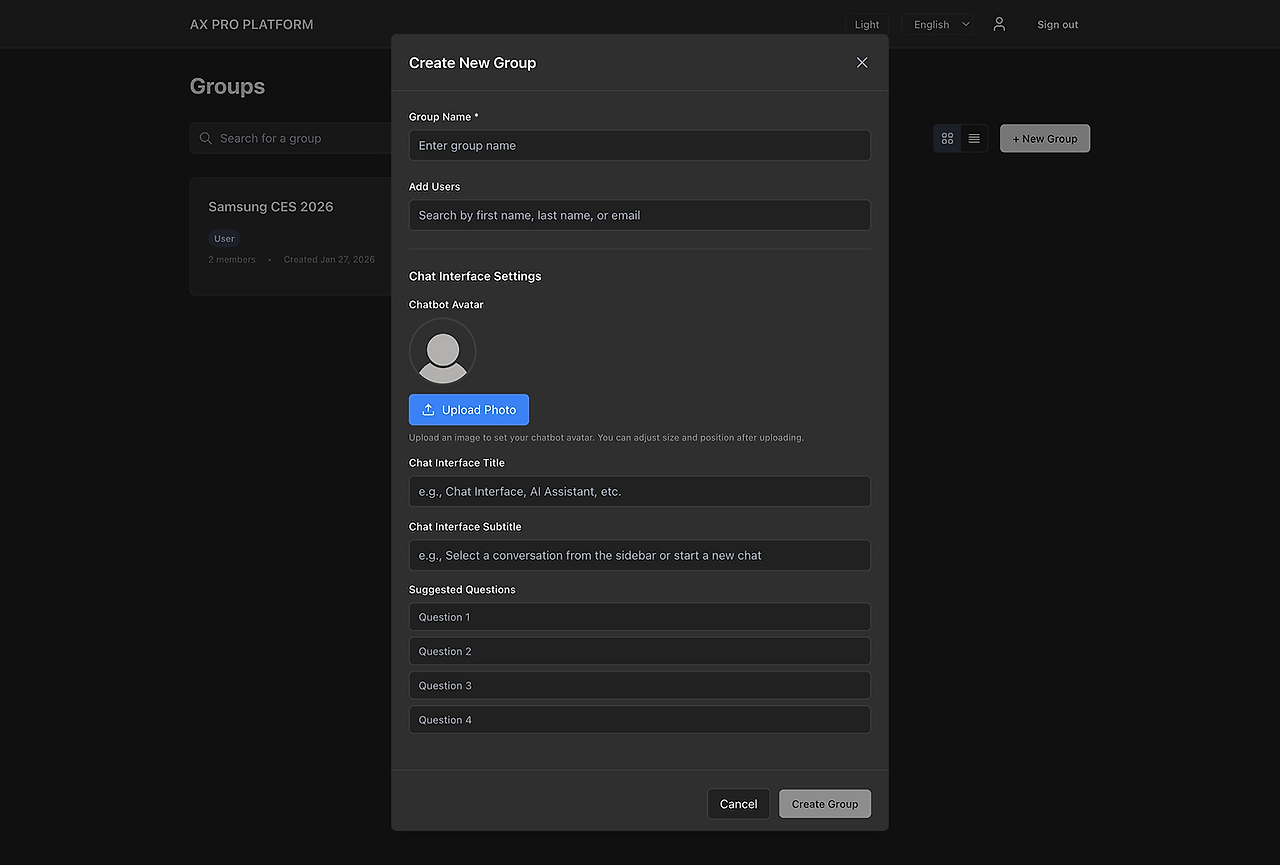Switch to grid view layout
This screenshot has height=865, width=1280.
tap(947, 138)
